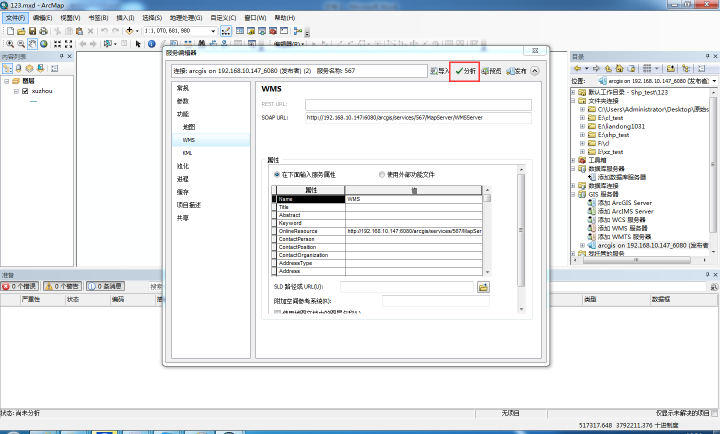Open the Geoprocessing (地理处理) menu
Screen dimensions: 720x434
coord(186,18)
